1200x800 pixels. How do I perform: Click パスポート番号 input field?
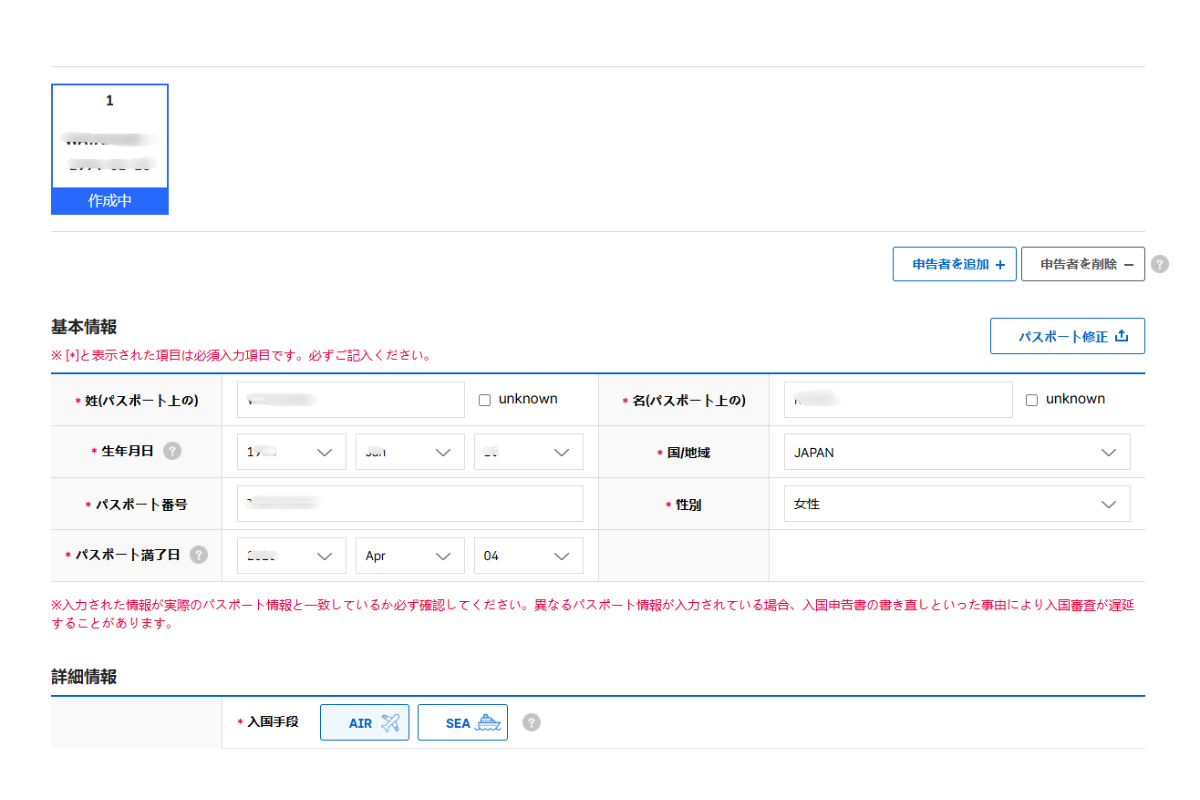(410, 504)
